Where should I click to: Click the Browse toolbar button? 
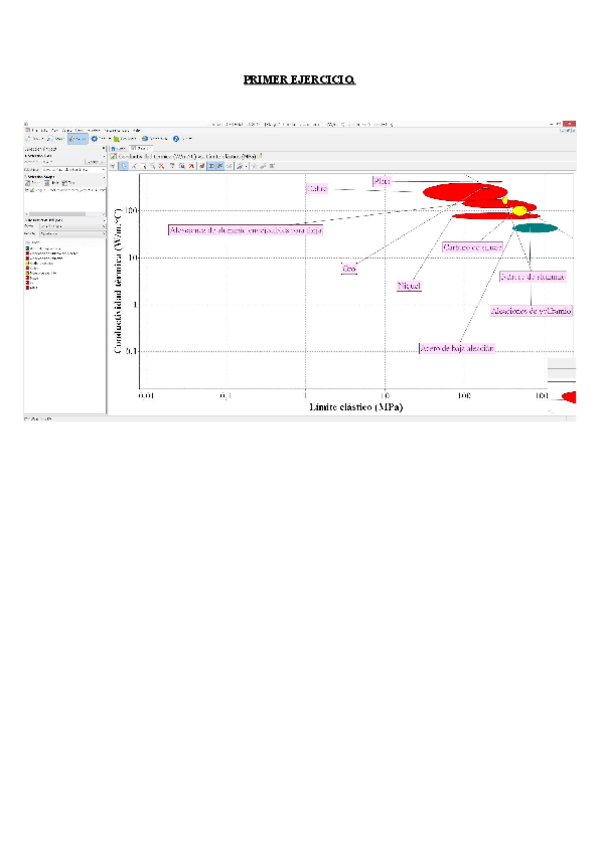(x=34, y=138)
